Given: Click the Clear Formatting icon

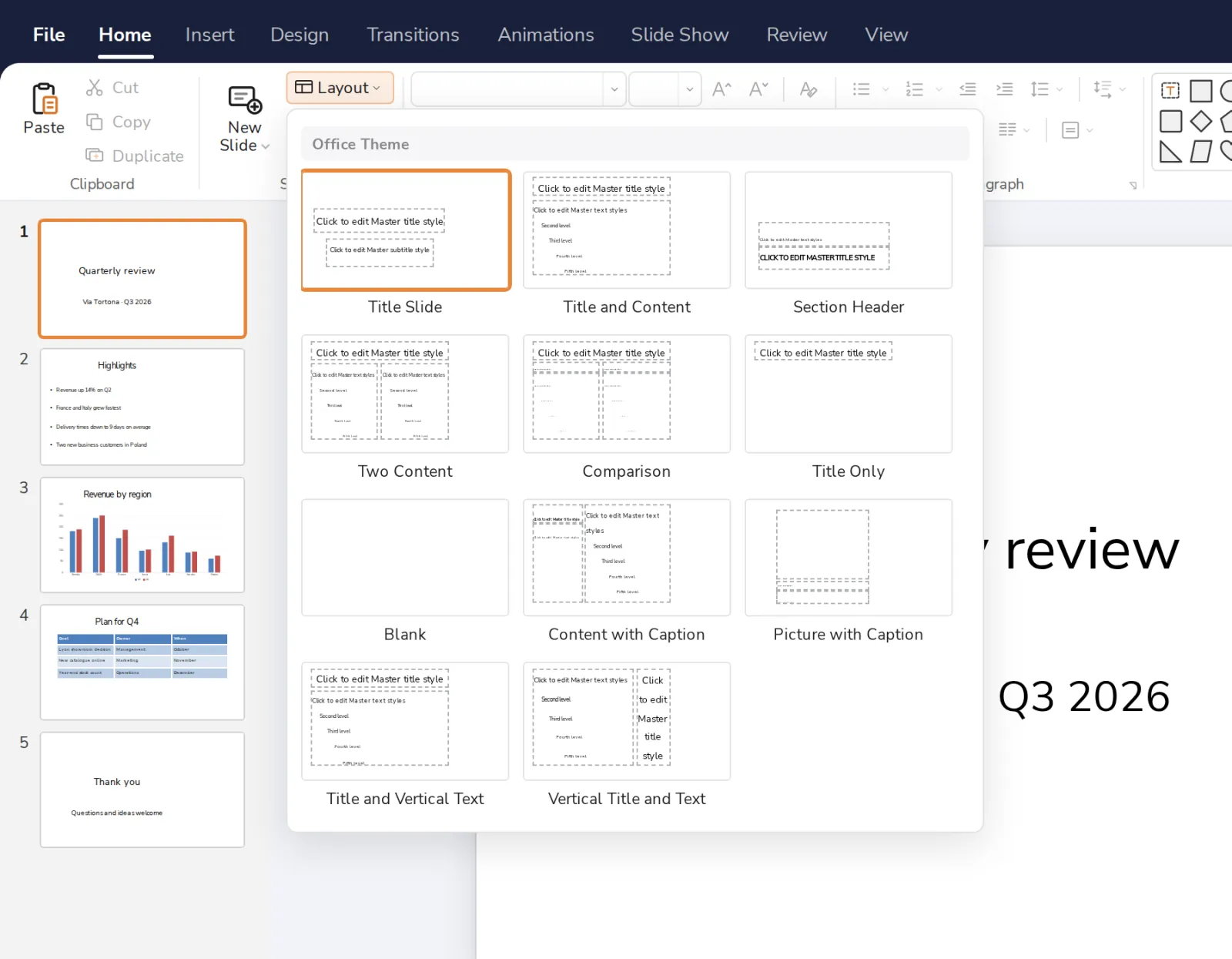Looking at the screenshot, I should coord(808,89).
